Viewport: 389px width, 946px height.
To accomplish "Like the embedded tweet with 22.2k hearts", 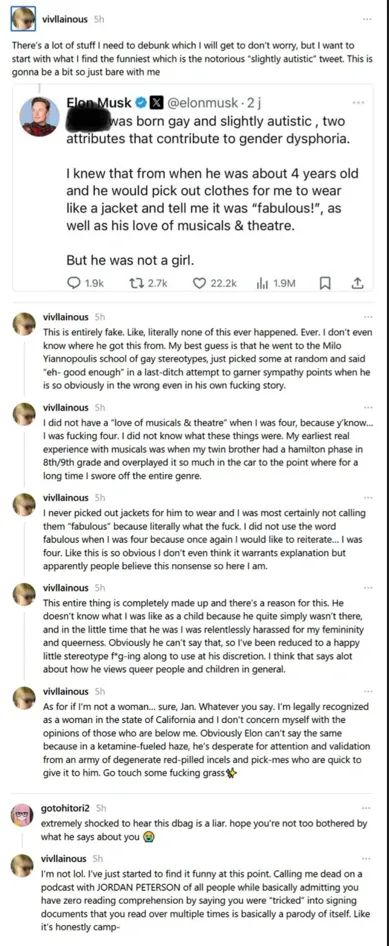I will click(200, 283).
